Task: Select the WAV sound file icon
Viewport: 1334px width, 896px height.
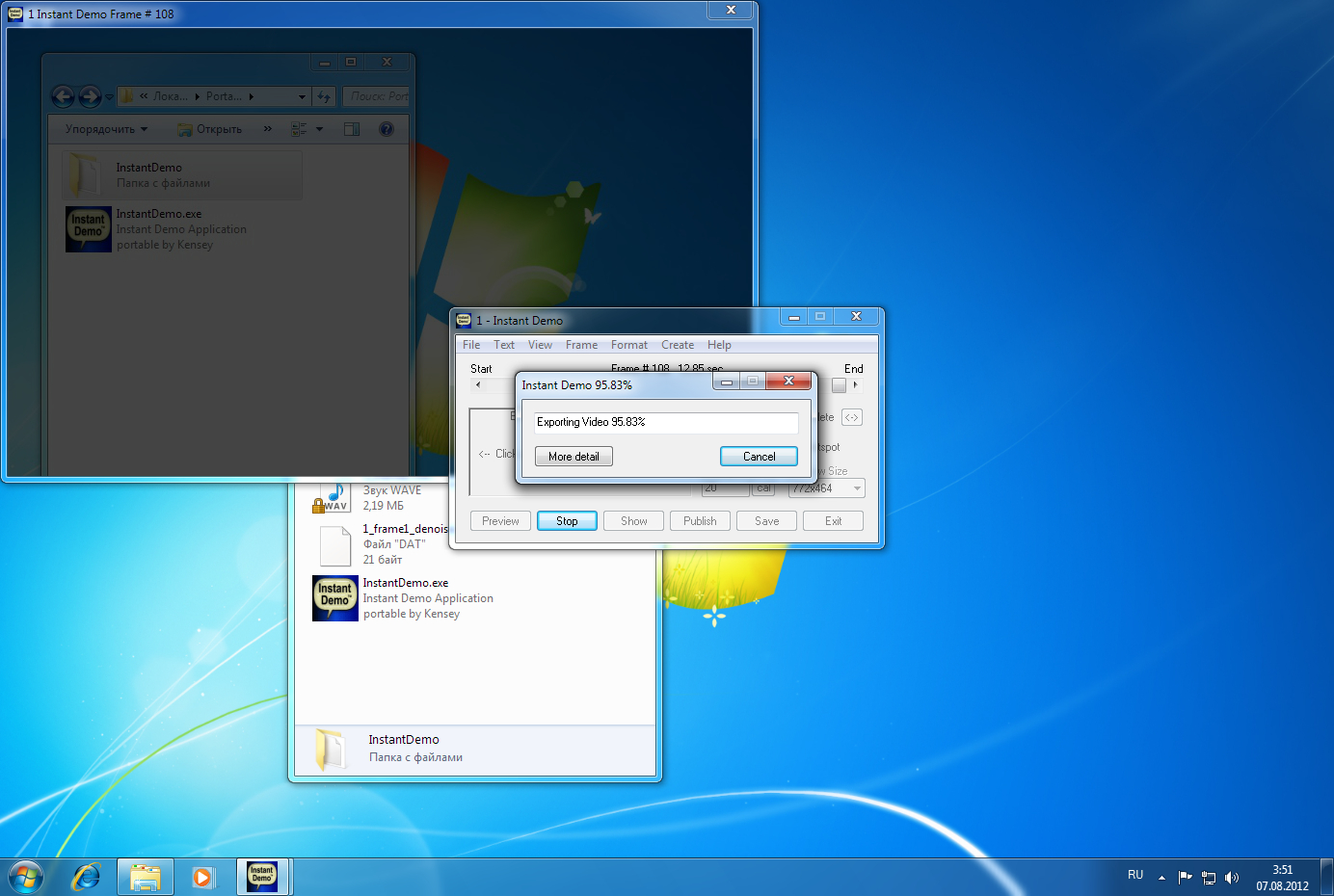Action: pyautogui.click(x=331, y=498)
